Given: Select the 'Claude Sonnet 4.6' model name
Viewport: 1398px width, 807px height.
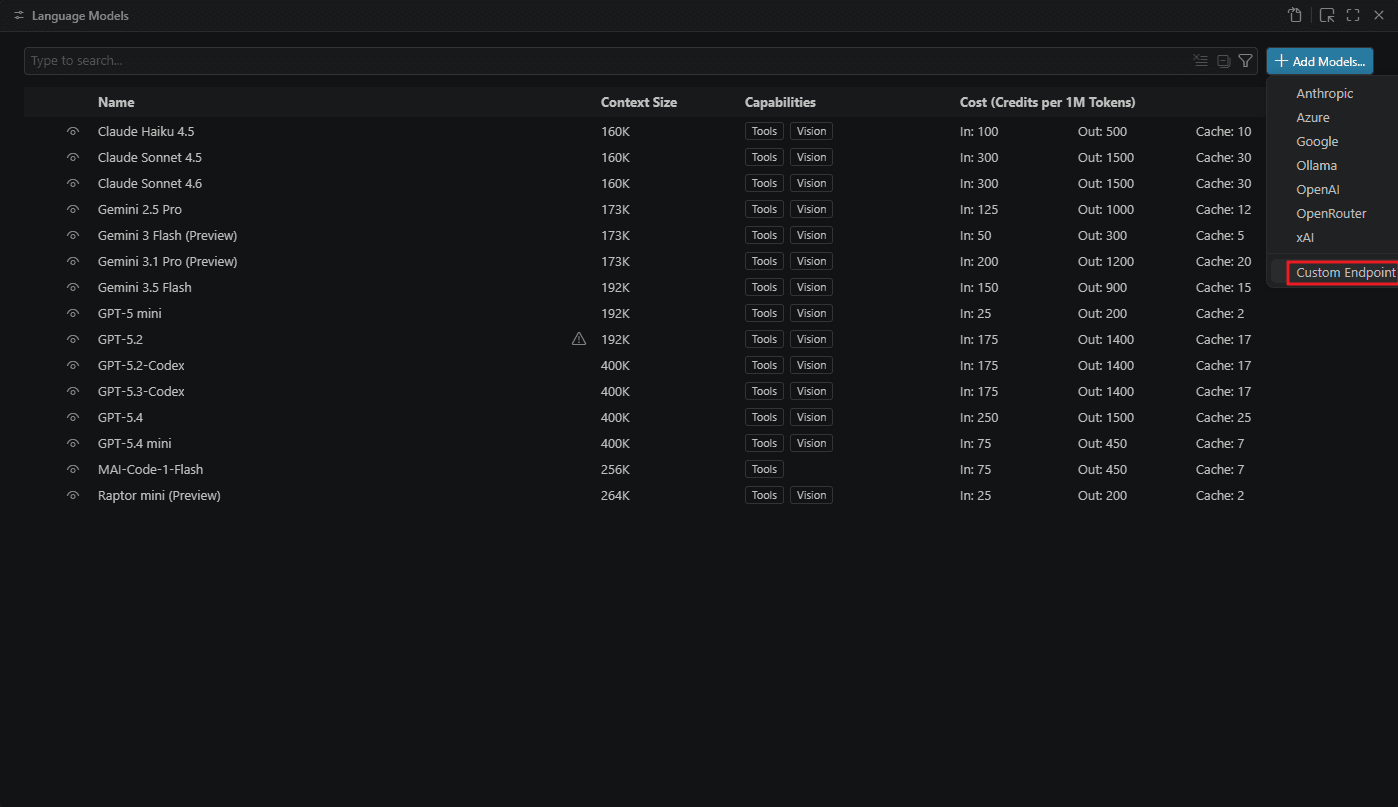Looking at the screenshot, I should (150, 183).
